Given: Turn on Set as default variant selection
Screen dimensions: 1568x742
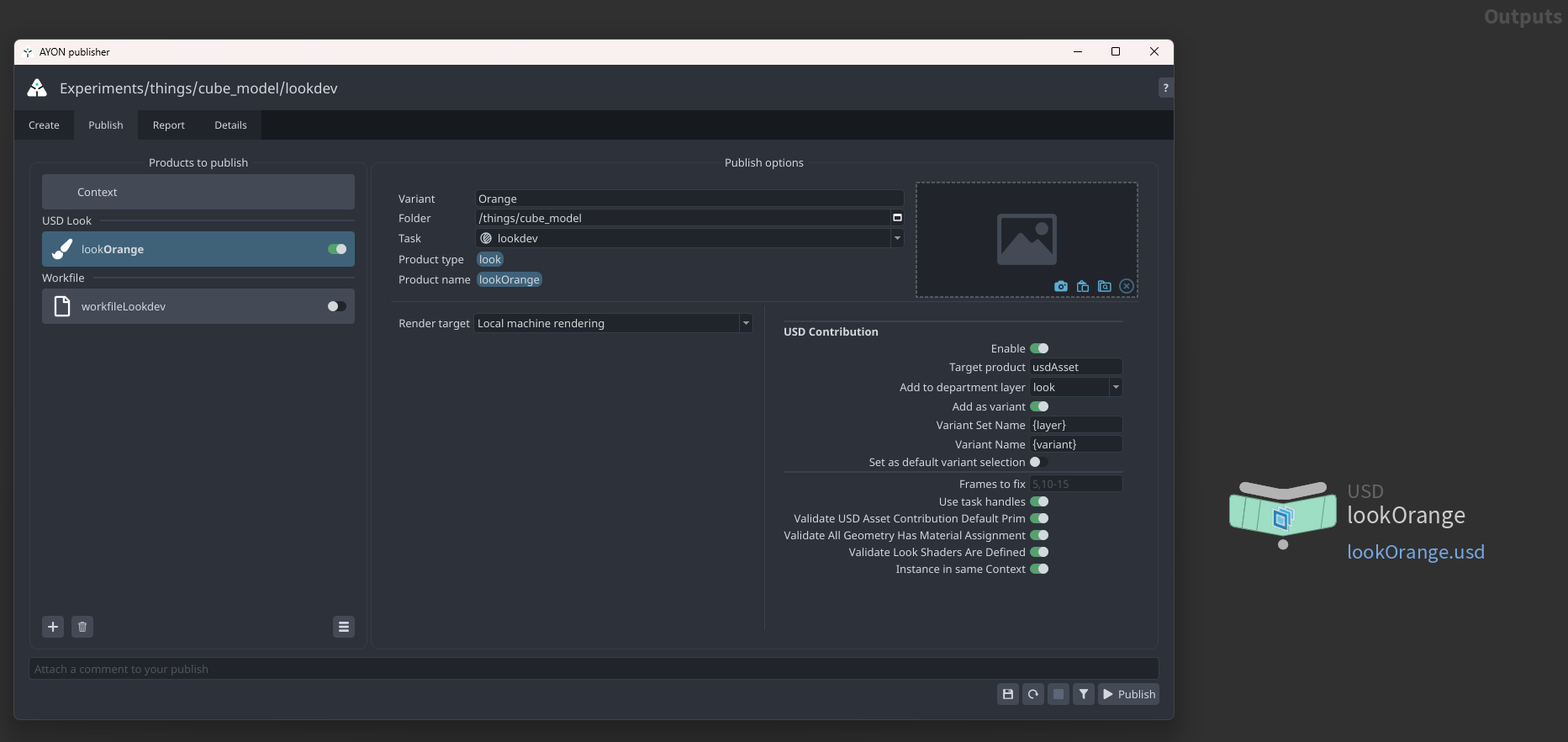Looking at the screenshot, I should coord(1038,462).
